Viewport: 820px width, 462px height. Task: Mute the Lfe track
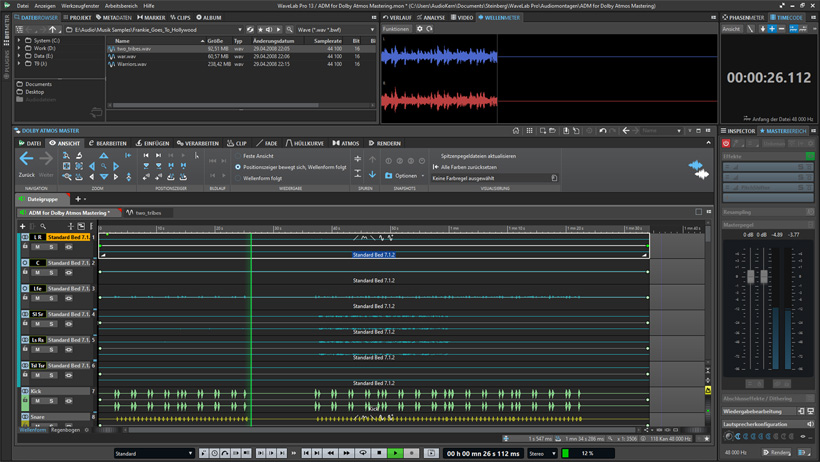pos(37,298)
